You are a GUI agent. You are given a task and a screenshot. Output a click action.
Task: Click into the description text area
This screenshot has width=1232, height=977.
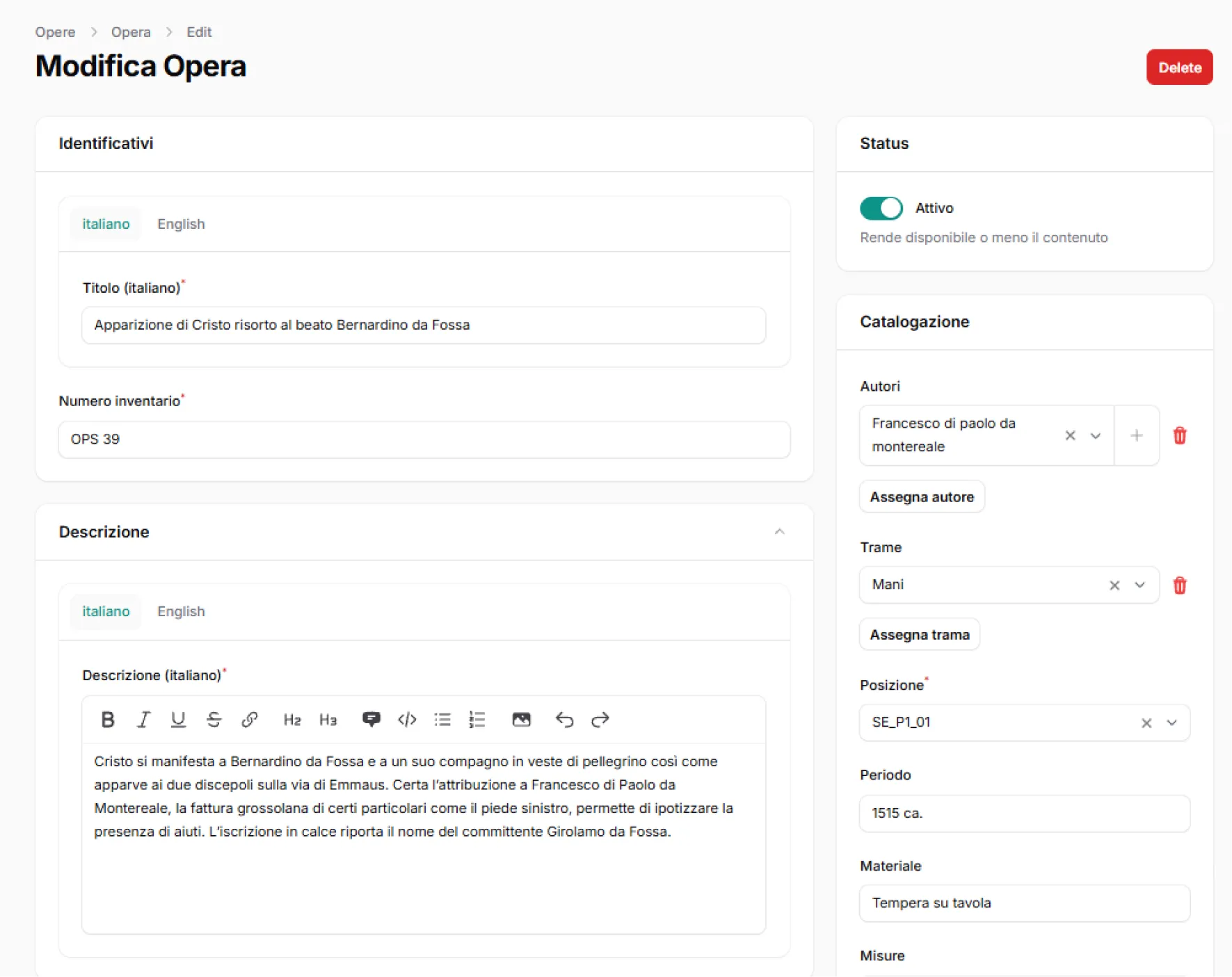(x=424, y=838)
